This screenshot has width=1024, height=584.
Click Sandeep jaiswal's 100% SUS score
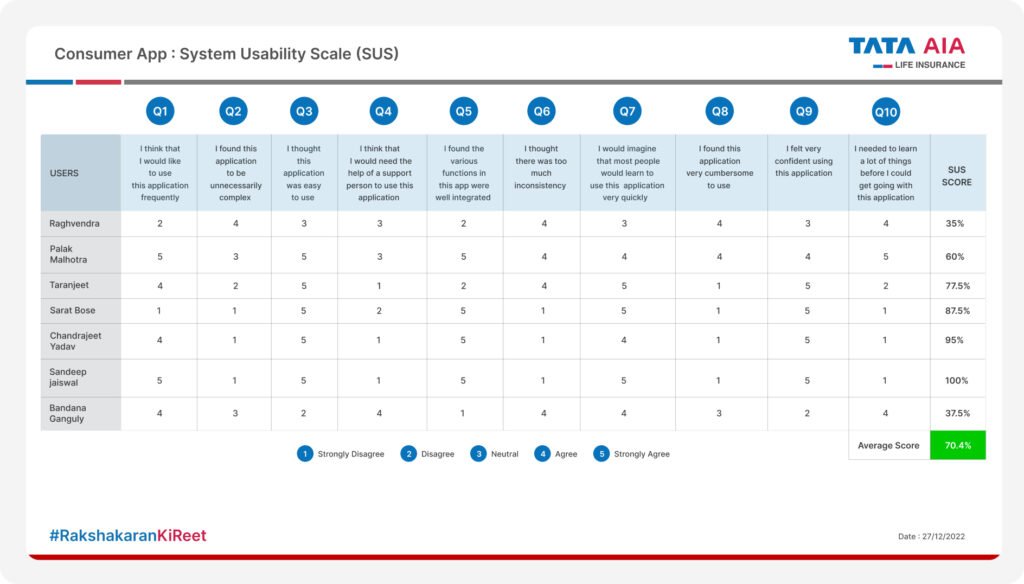point(957,380)
